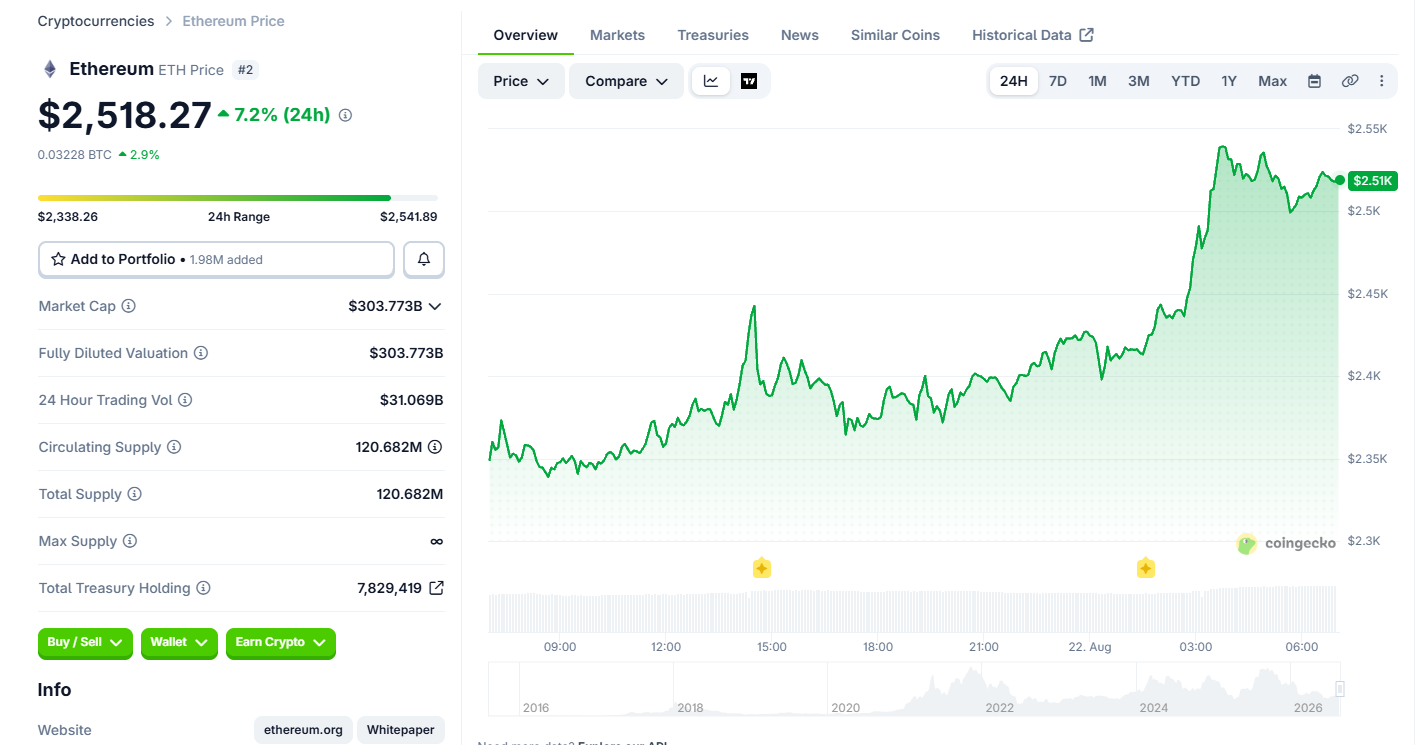The image size is (1419, 745).
Task: Open Fully Diluted Valuation info icon
Action: coord(201,353)
